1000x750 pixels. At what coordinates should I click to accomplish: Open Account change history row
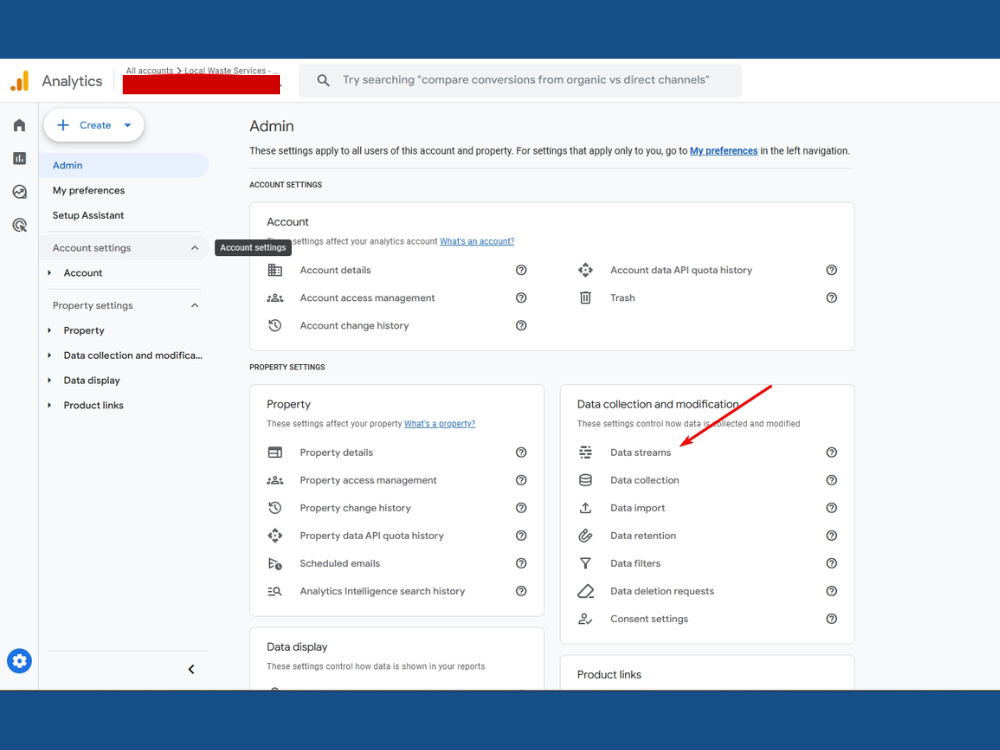[397, 325]
